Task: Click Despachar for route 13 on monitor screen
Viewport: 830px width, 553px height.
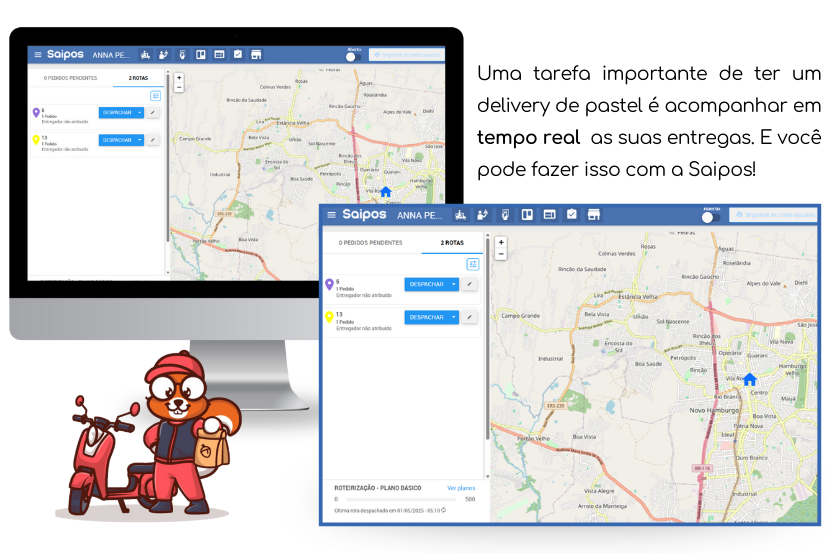Action: pyautogui.click(x=117, y=140)
